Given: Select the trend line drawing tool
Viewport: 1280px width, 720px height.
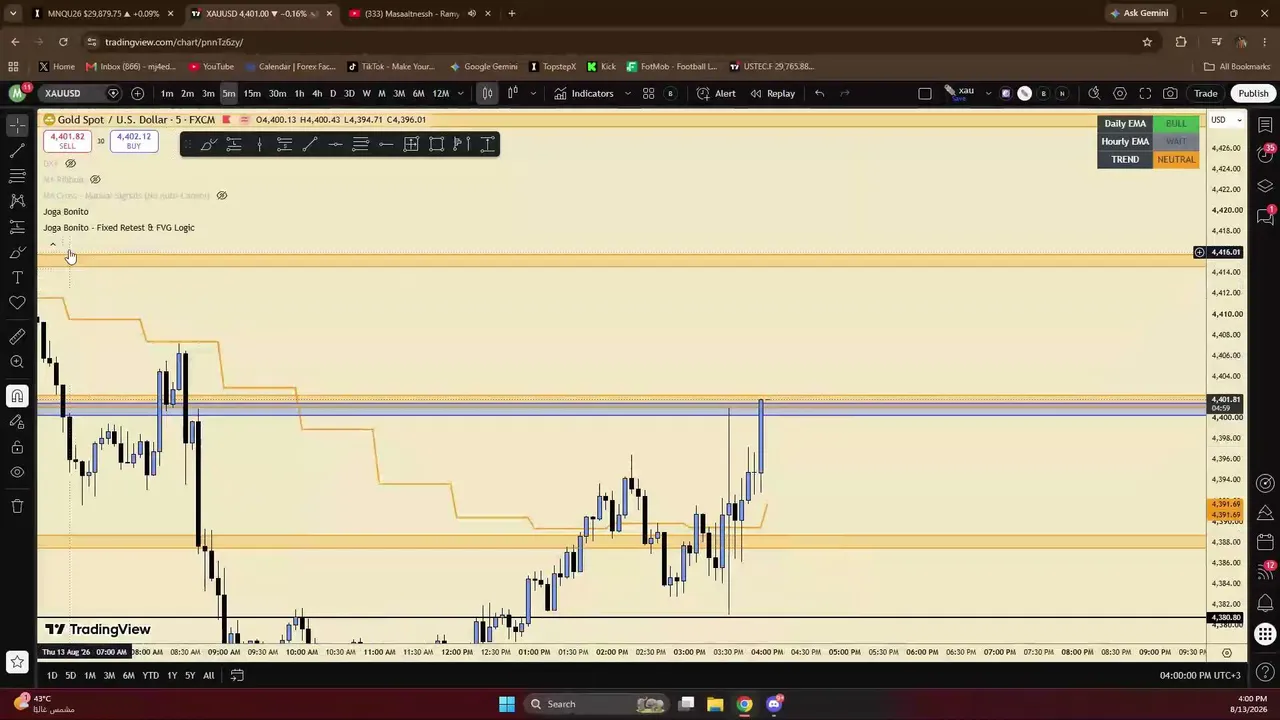Looking at the screenshot, I should [17, 151].
